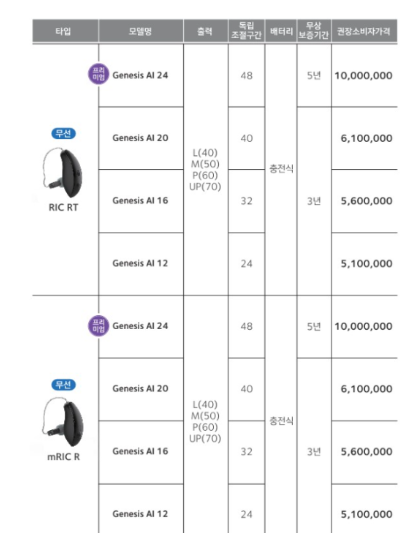Click the mRIC R hearing aid image
415x533 pixels.
(x=63, y=422)
